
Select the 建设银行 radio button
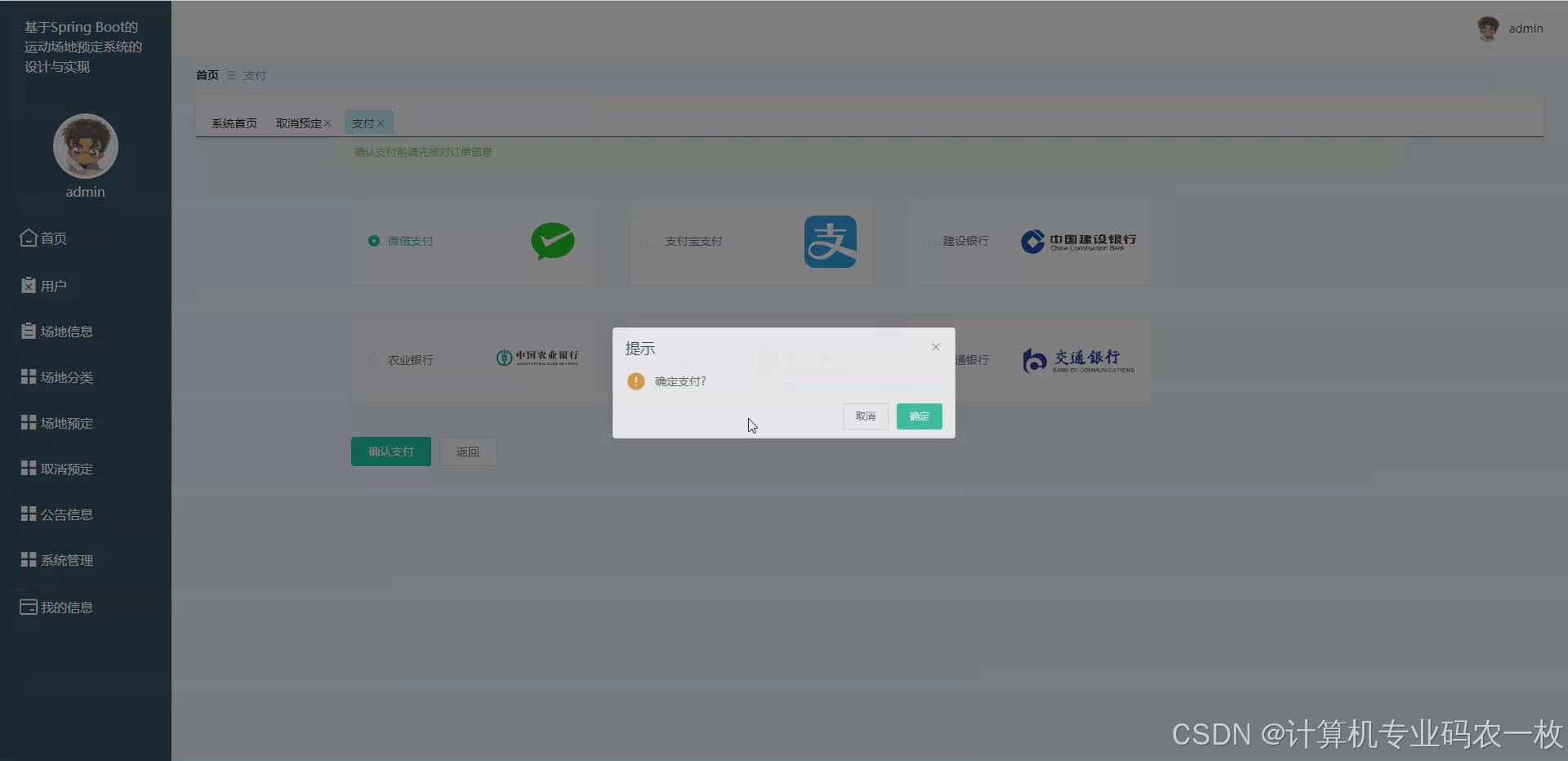click(x=929, y=241)
